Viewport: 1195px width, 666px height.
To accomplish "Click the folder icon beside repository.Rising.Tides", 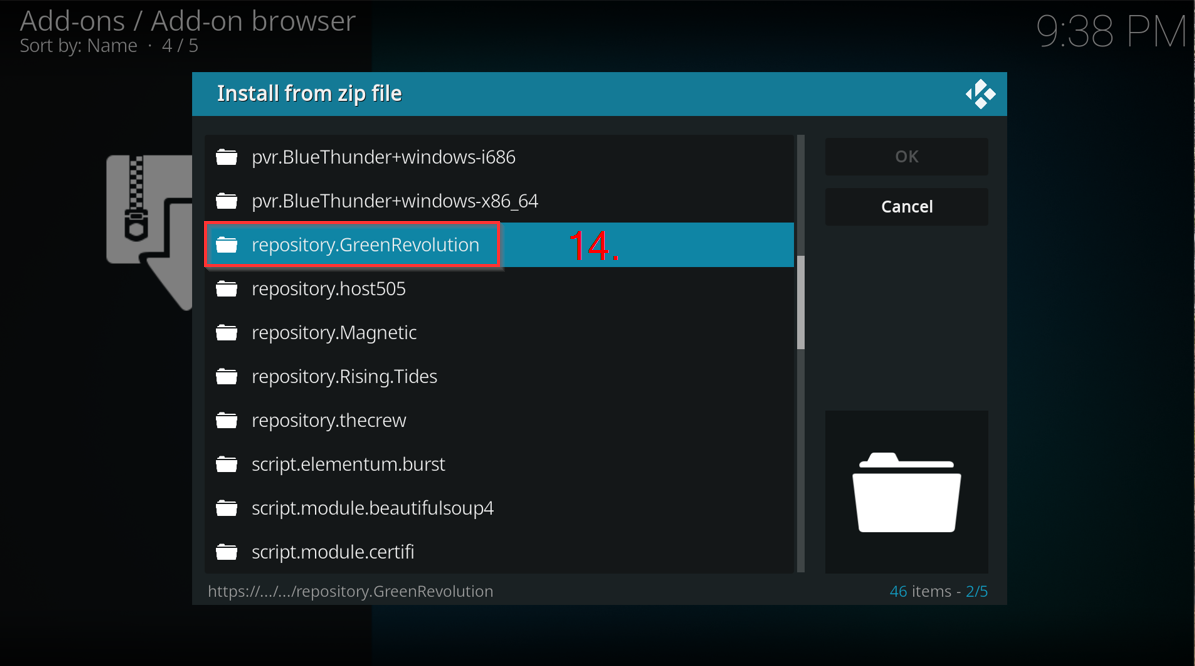I will point(226,376).
